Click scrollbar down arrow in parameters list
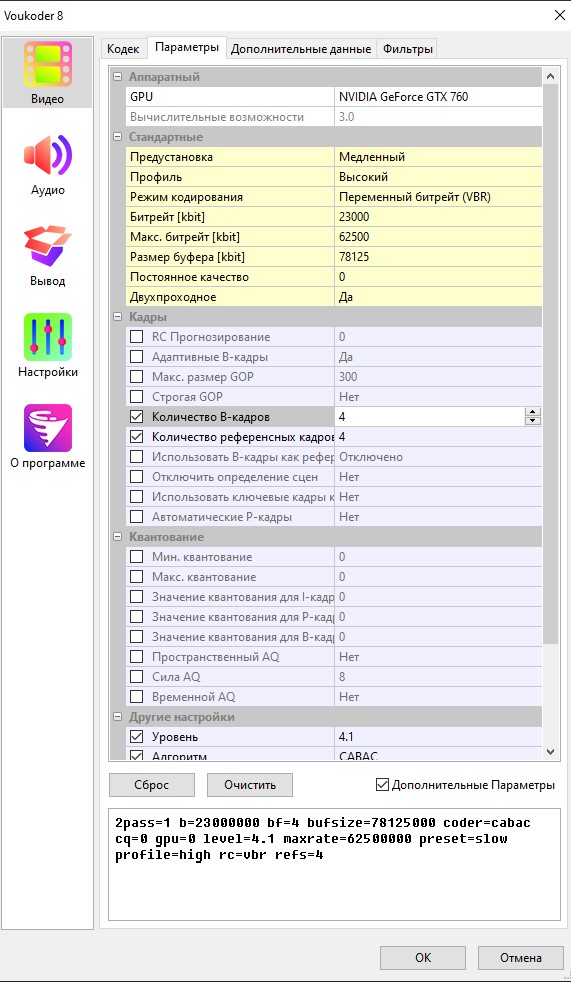Image resolution: width=571 pixels, height=982 pixels. 550,752
